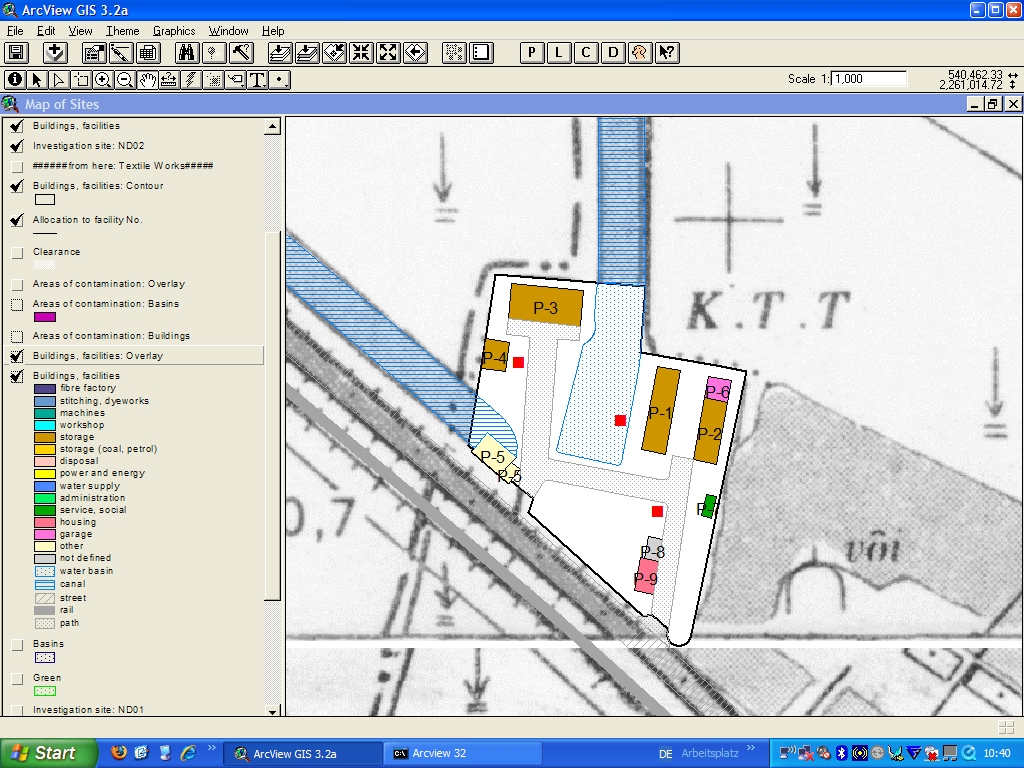This screenshot has width=1024, height=768.
Task: Click the P button in toolbar
Action: [533, 53]
